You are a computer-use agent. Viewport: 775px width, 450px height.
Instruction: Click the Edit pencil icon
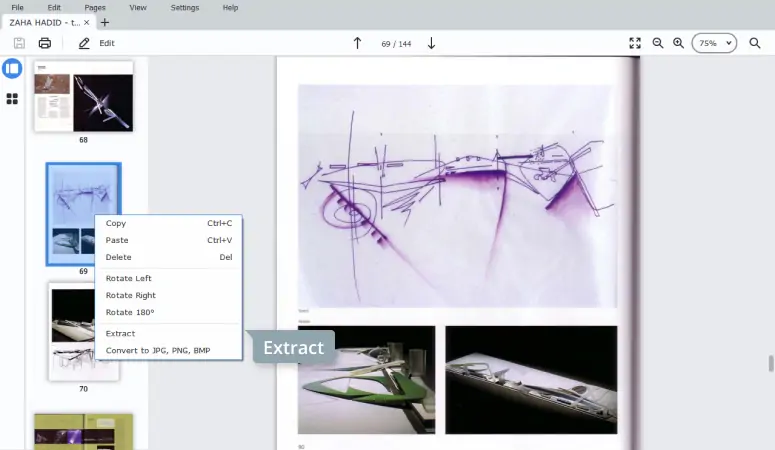[x=84, y=43]
